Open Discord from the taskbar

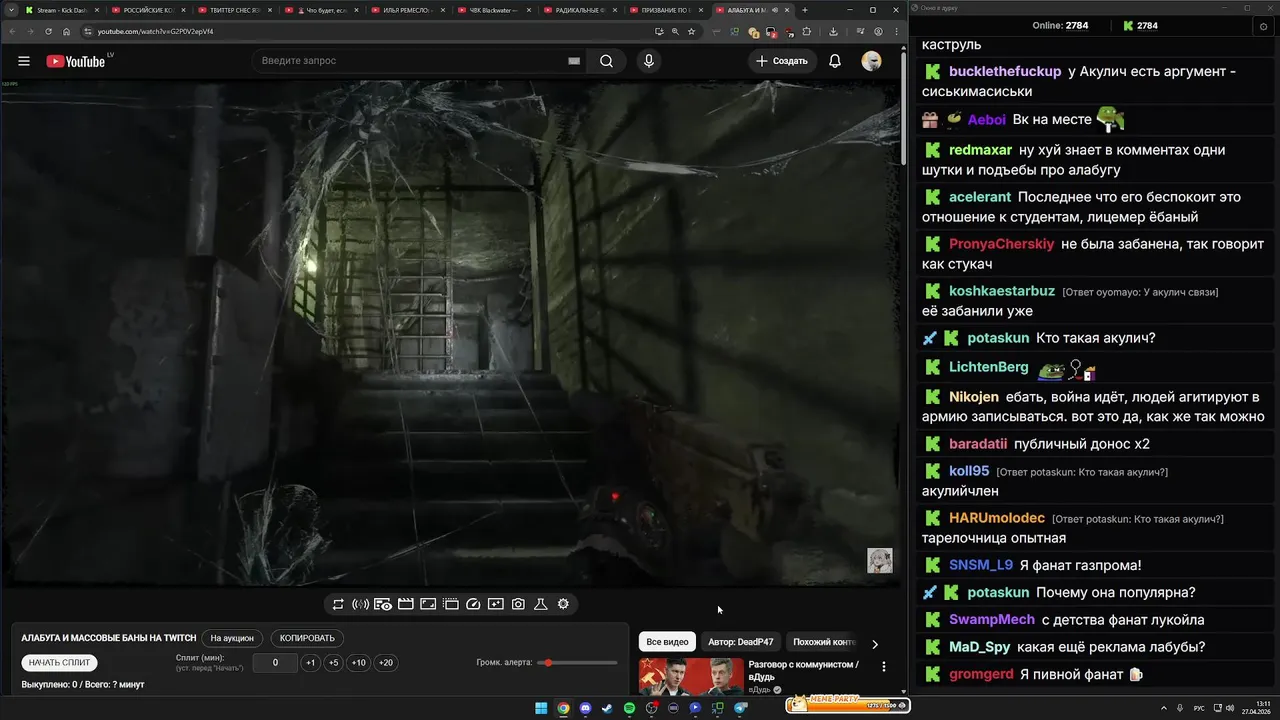585,708
